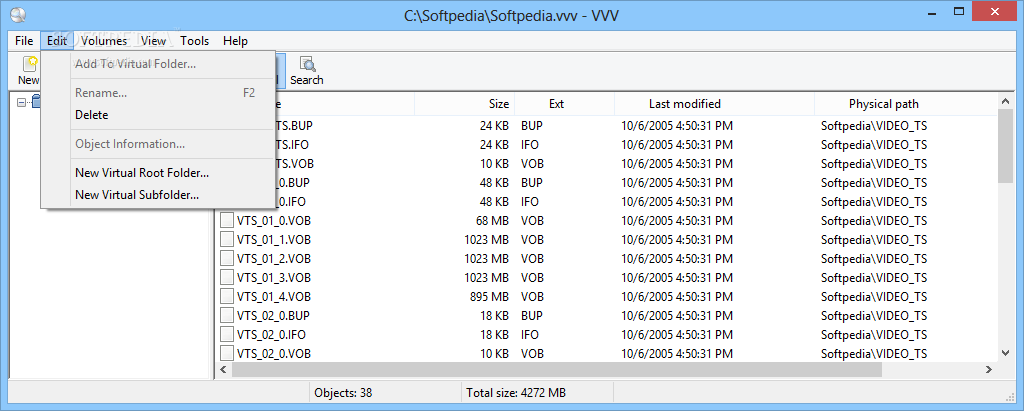Click the greyed Object Information... item
This screenshot has width=1024, height=411.
(x=158, y=144)
